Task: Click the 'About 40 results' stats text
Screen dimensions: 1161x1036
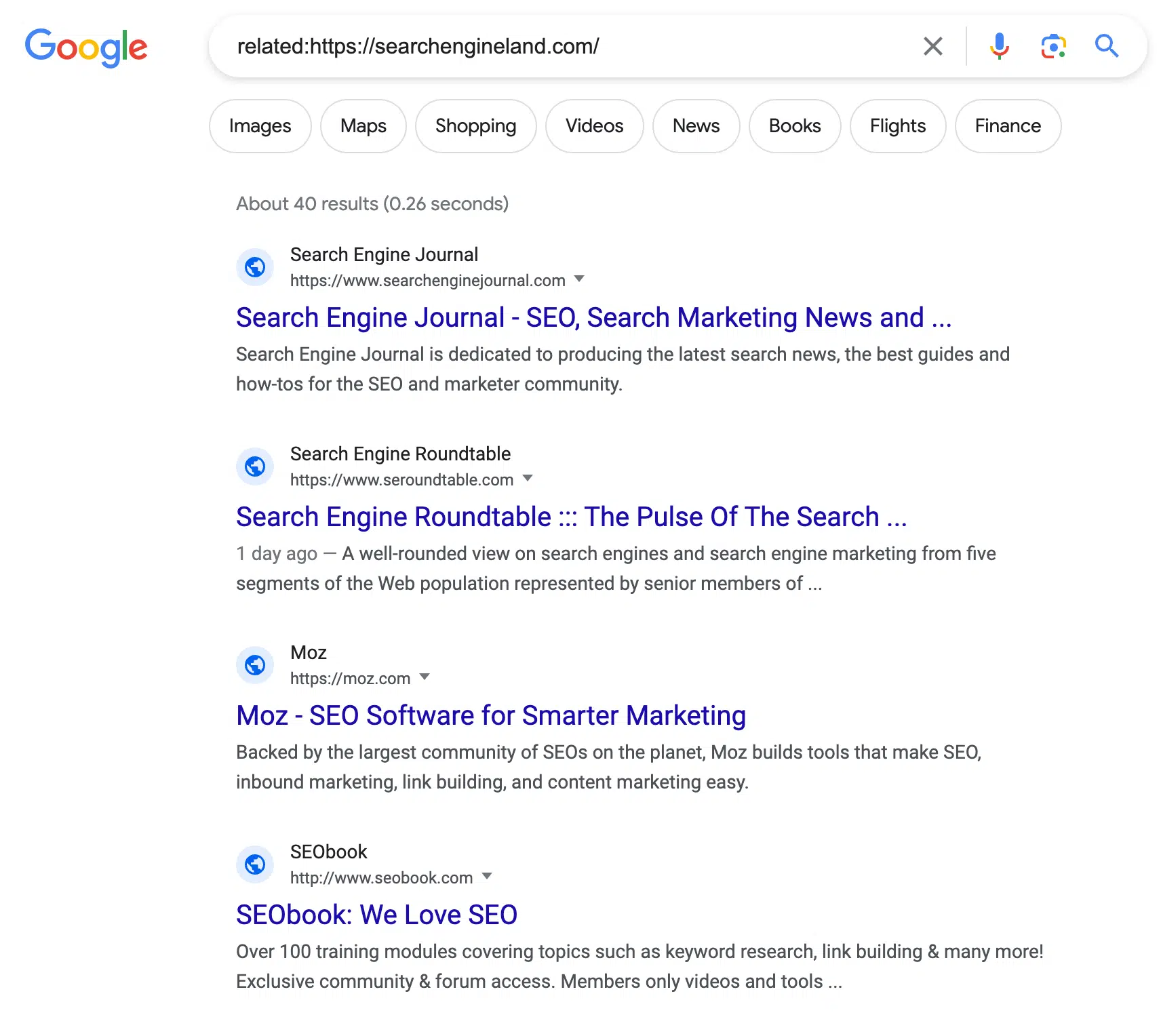Action: pyautogui.click(x=372, y=204)
